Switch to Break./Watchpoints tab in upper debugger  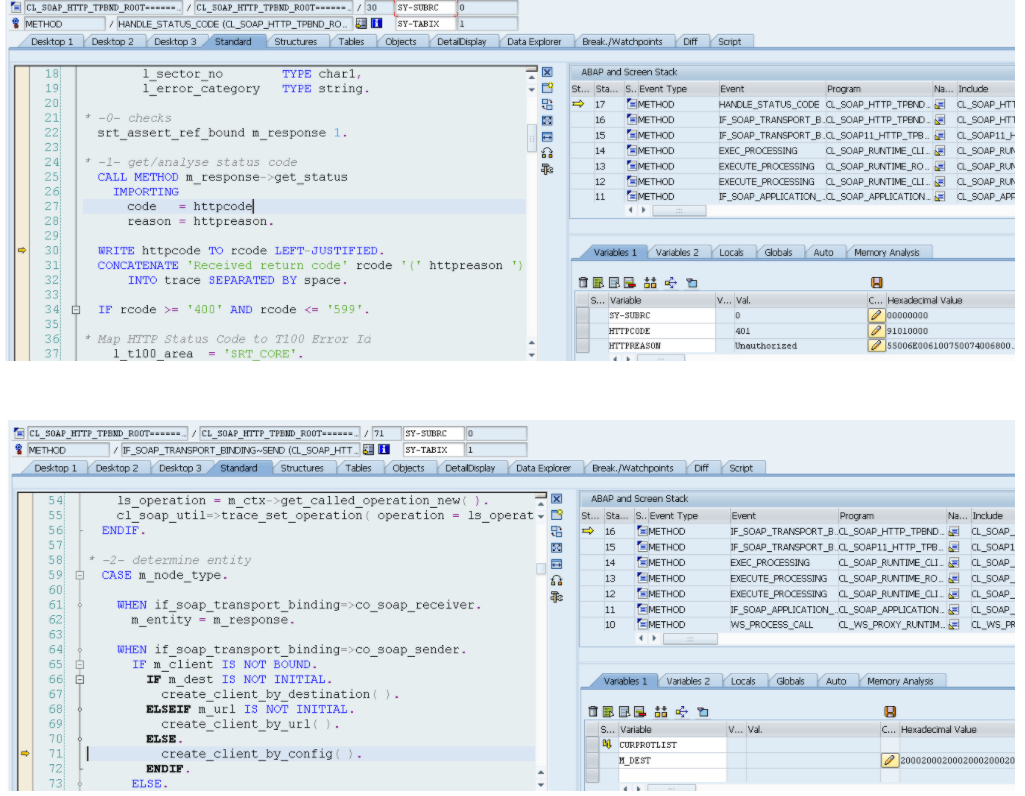(622, 42)
